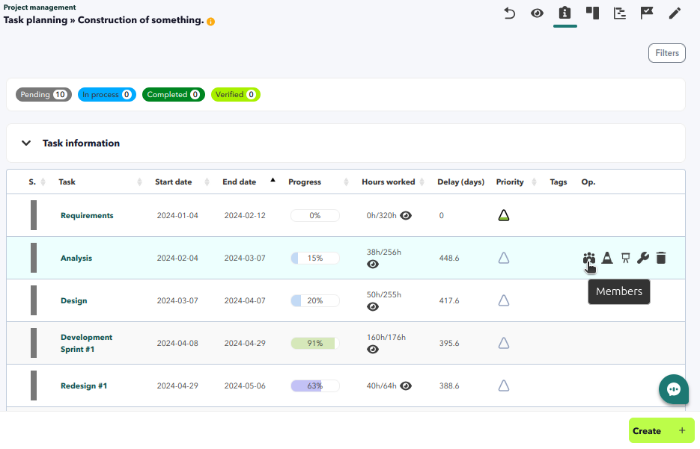View hours detail for Design eye icon
Viewport: 700px width, 449px height.
point(373,307)
